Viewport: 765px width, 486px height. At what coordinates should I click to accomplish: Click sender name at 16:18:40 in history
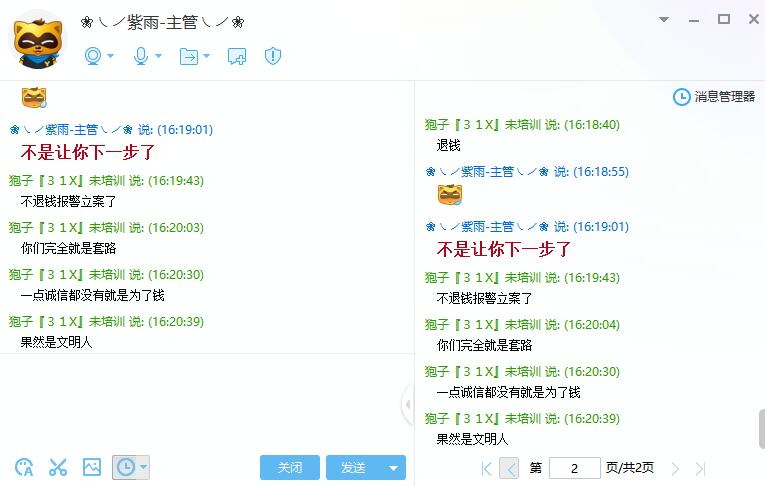click(522, 125)
